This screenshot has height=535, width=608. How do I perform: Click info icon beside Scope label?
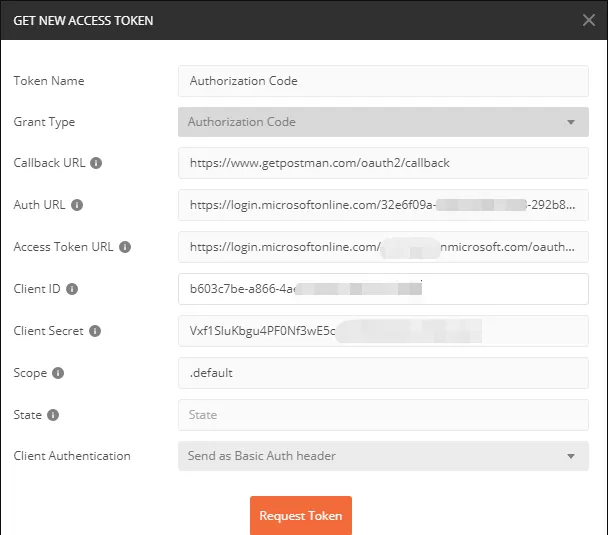[58, 373]
